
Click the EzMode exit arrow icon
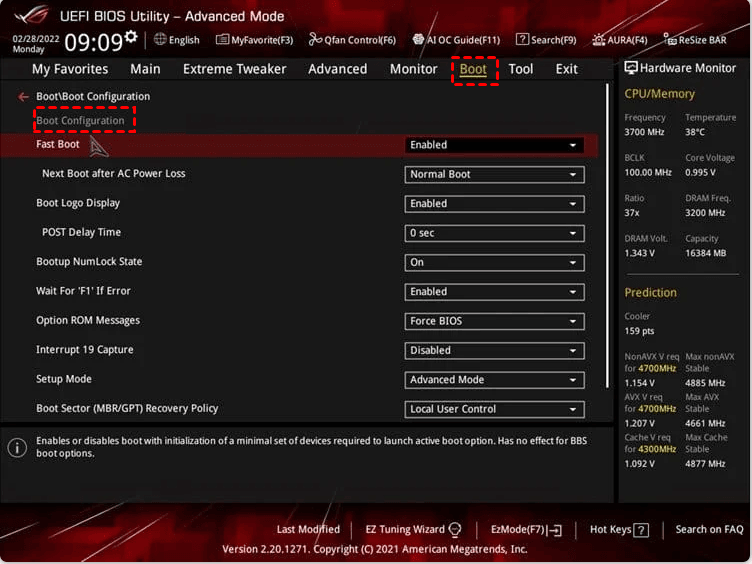(555, 530)
